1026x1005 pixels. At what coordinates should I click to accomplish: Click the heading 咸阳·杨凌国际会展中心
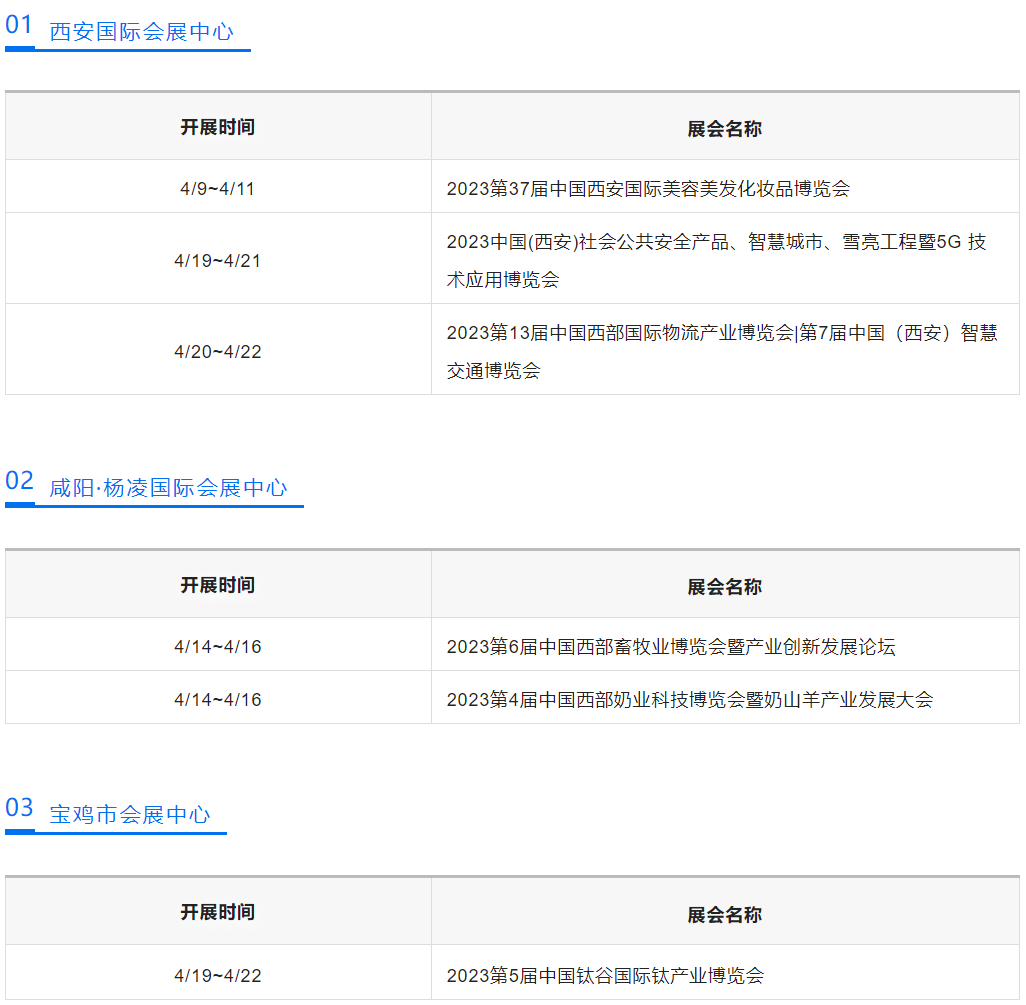[x=168, y=487]
